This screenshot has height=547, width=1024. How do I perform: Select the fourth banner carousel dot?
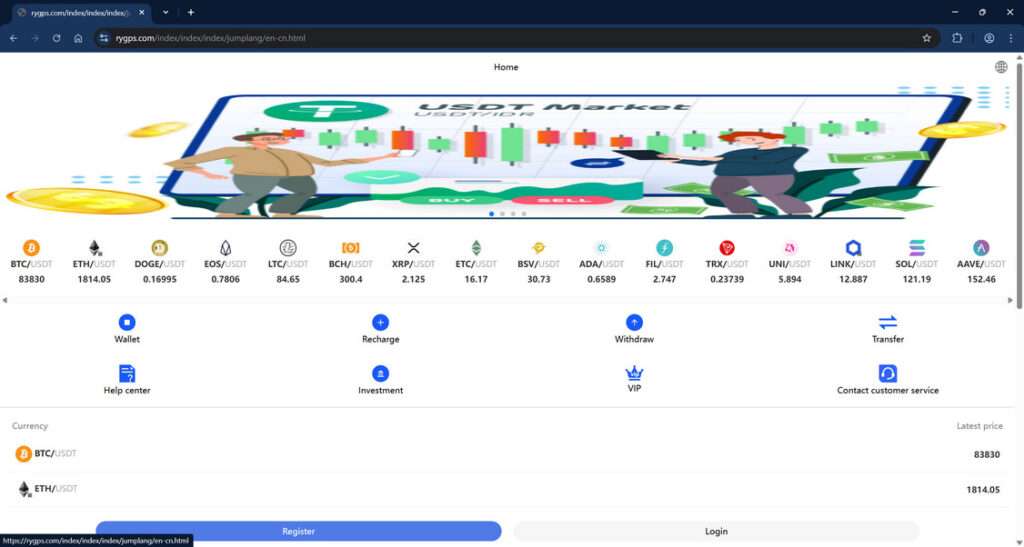[x=524, y=214]
